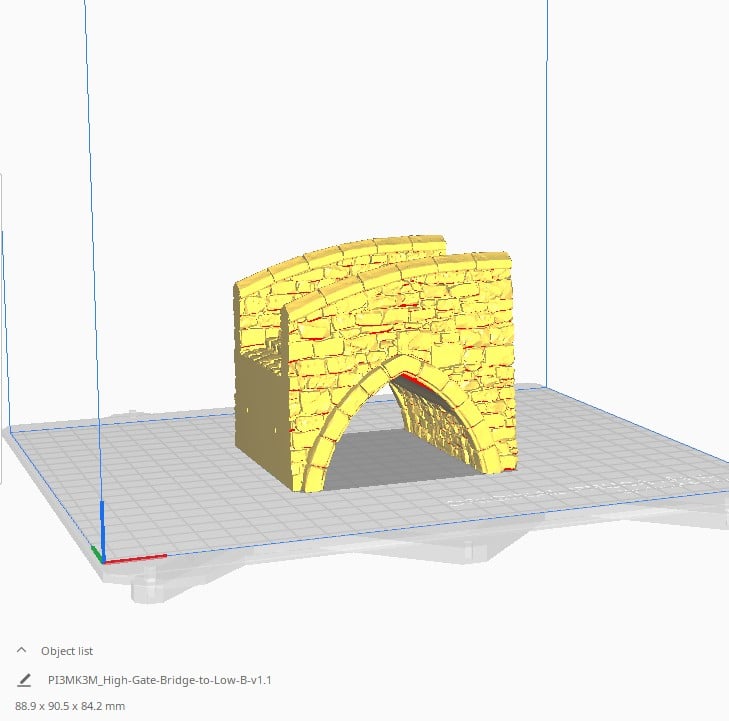The height and width of the screenshot is (721, 729).
Task: Click the bridge's left side wall
Action: coord(257,400)
